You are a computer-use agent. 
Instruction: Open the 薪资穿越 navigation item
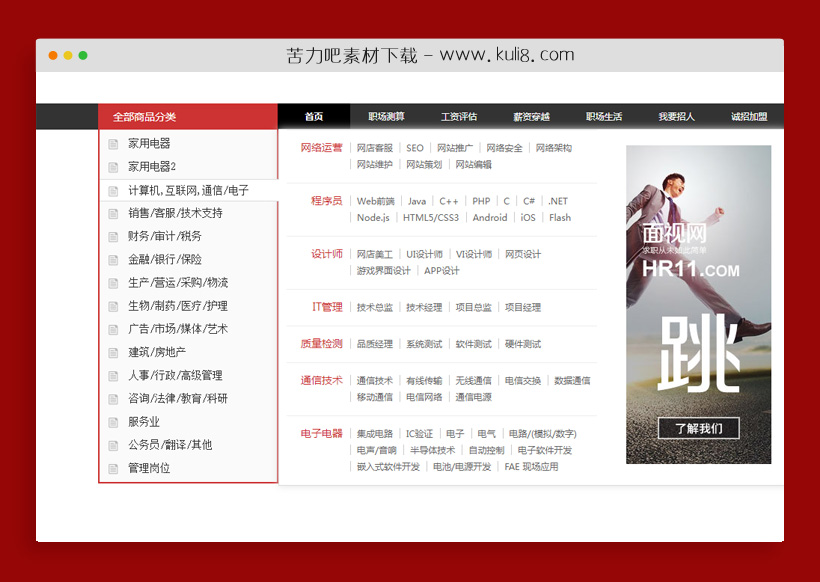[531, 117]
